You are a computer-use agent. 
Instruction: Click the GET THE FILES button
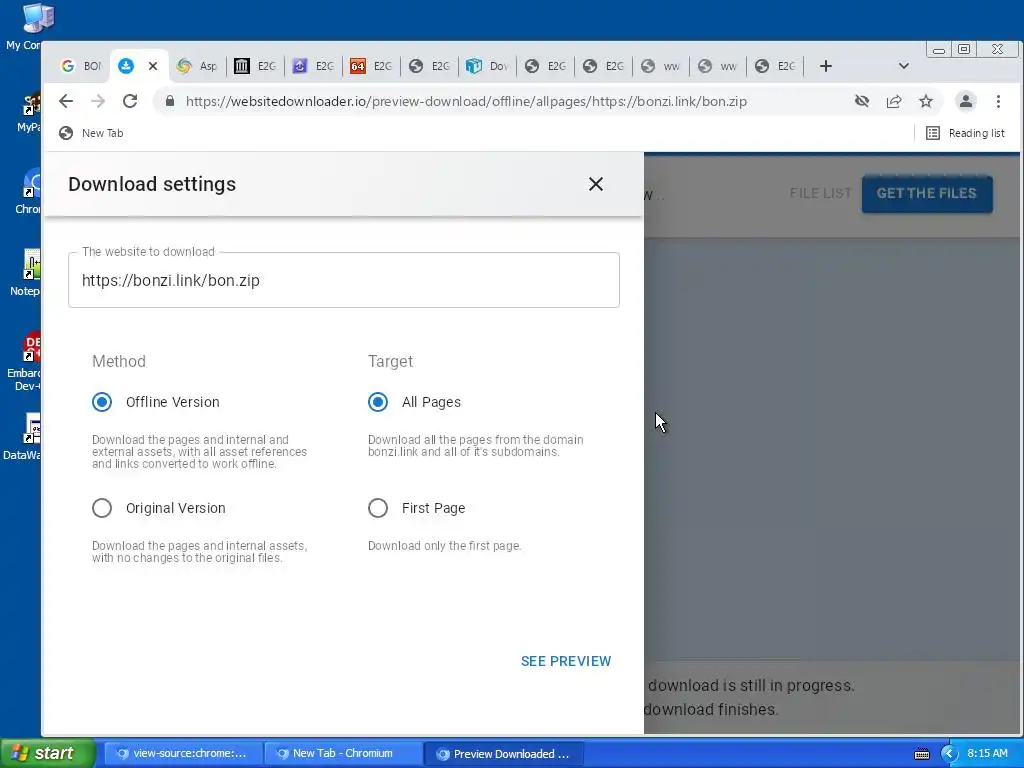coord(927,194)
